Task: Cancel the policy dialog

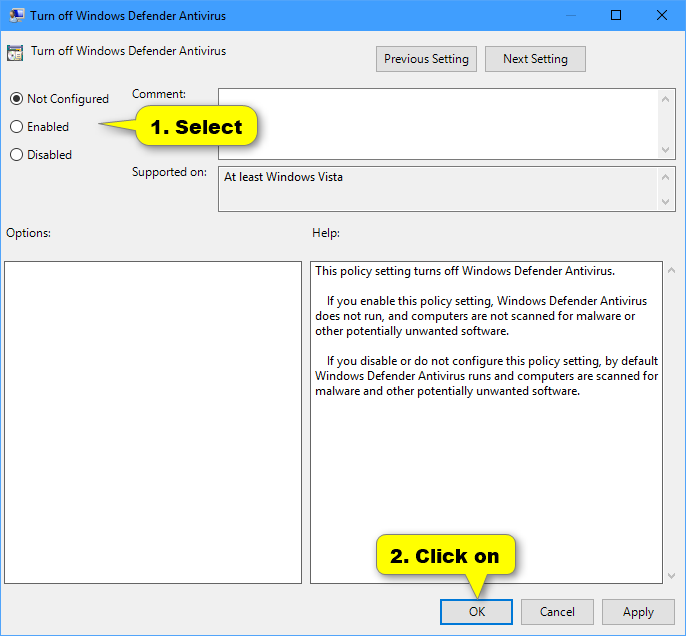Action: [557, 612]
